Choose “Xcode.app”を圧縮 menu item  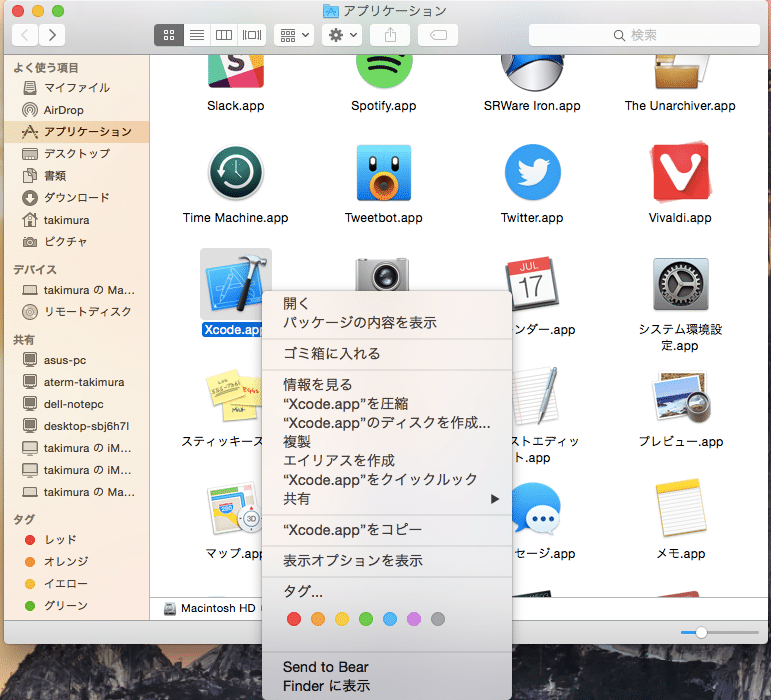tap(387, 404)
